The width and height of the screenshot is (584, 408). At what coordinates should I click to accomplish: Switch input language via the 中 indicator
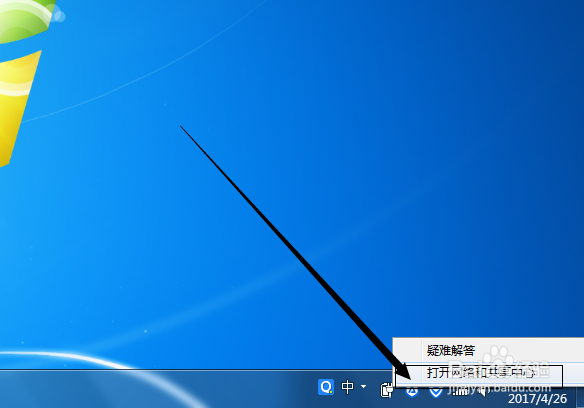(347, 387)
